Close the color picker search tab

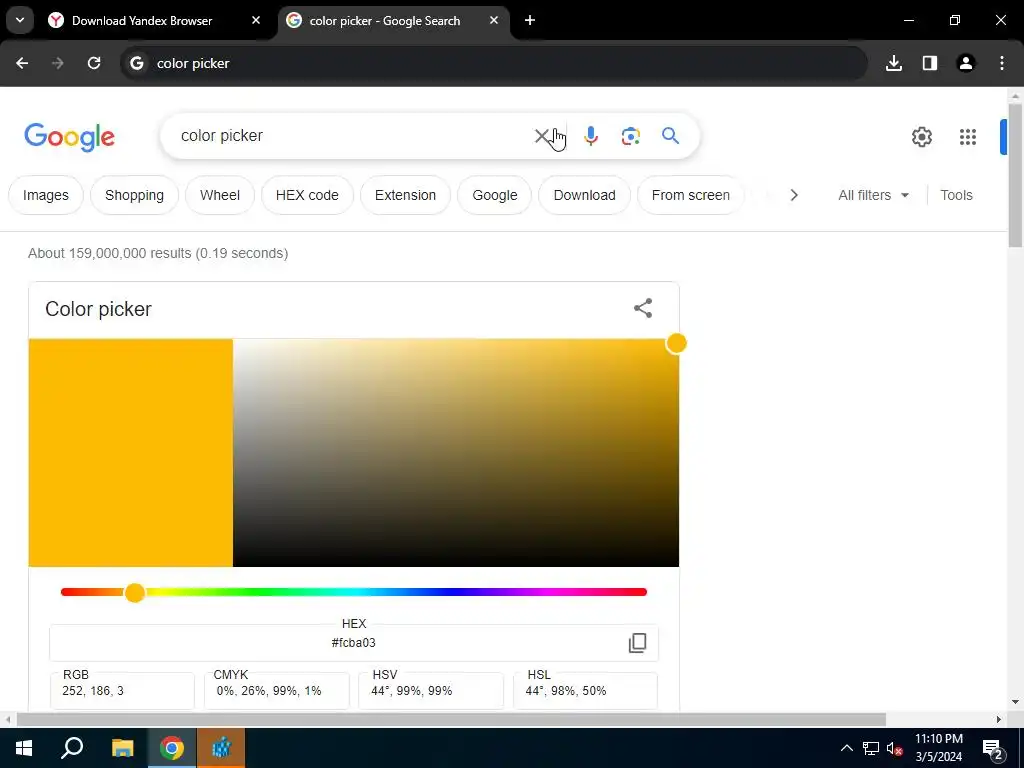click(494, 20)
